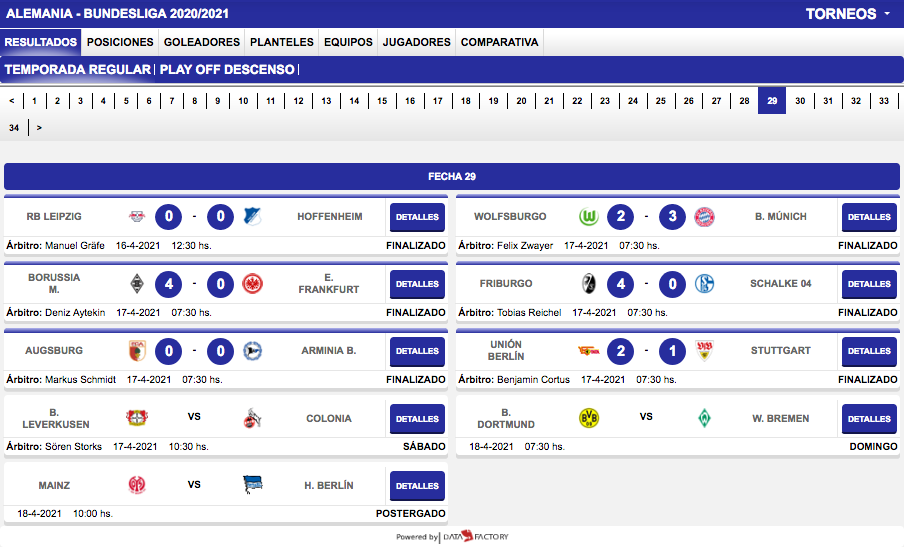Click the Schalke 04 crest
This screenshot has height=547, width=904.
click(704, 284)
